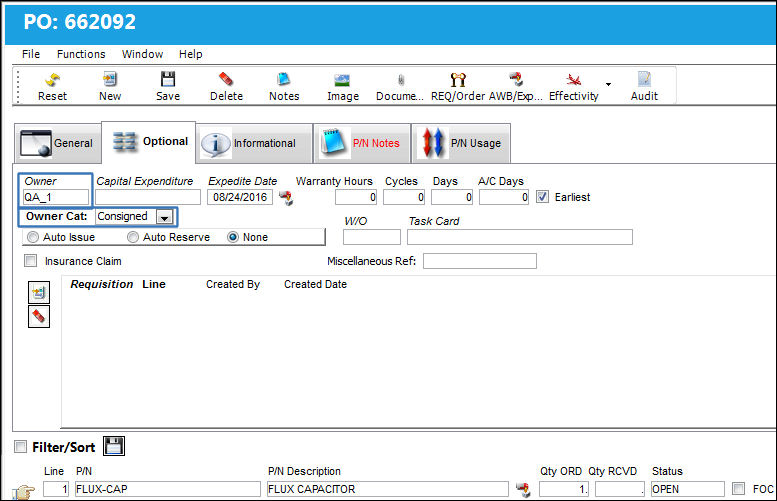Select the None radio button
The width and height of the screenshot is (777, 501).
(x=233, y=237)
